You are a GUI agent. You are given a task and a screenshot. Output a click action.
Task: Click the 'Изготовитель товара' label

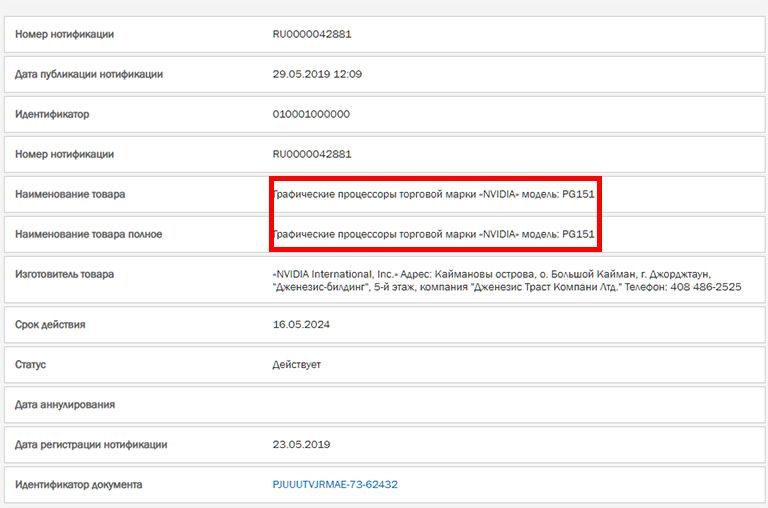64,274
